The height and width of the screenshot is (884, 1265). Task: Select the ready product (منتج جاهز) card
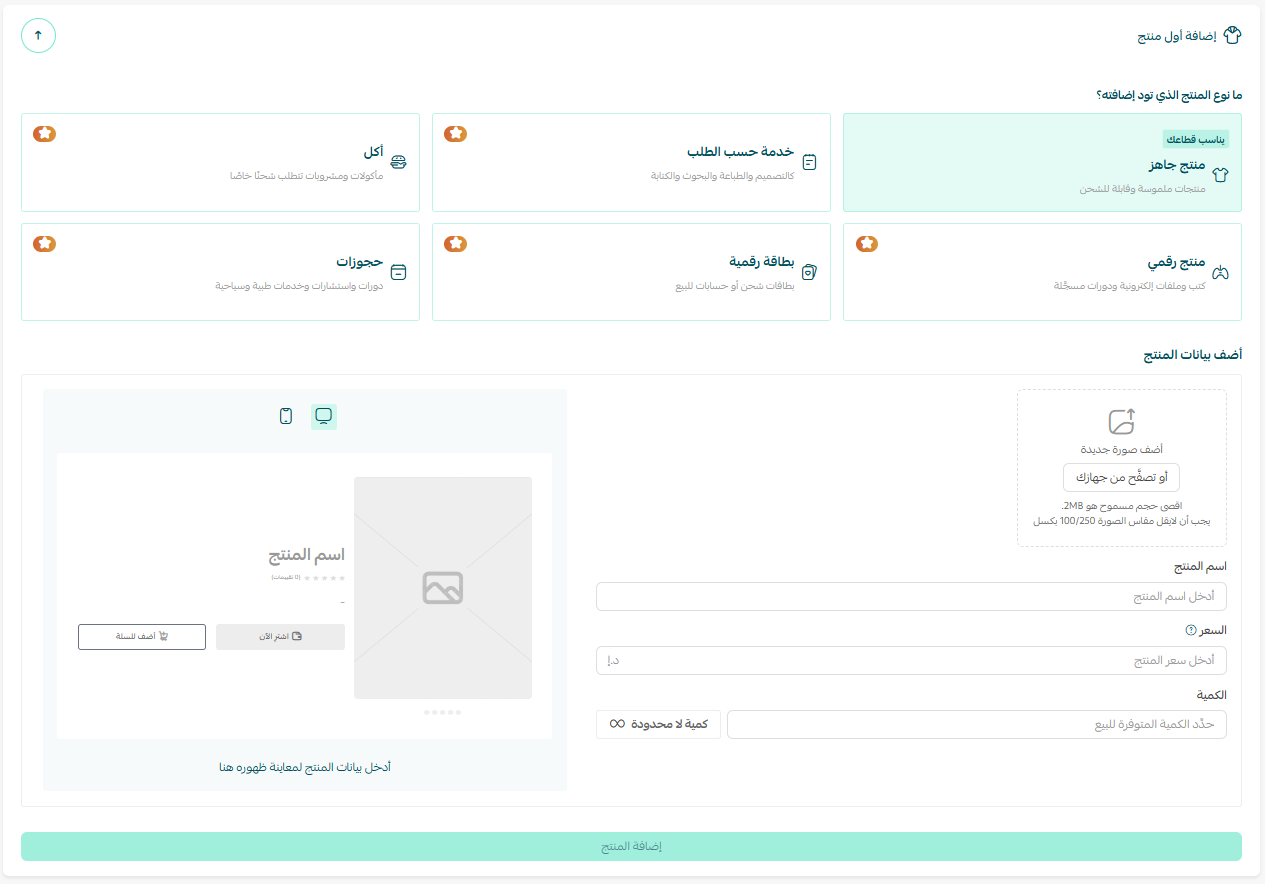pyautogui.click(x=1041, y=162)
